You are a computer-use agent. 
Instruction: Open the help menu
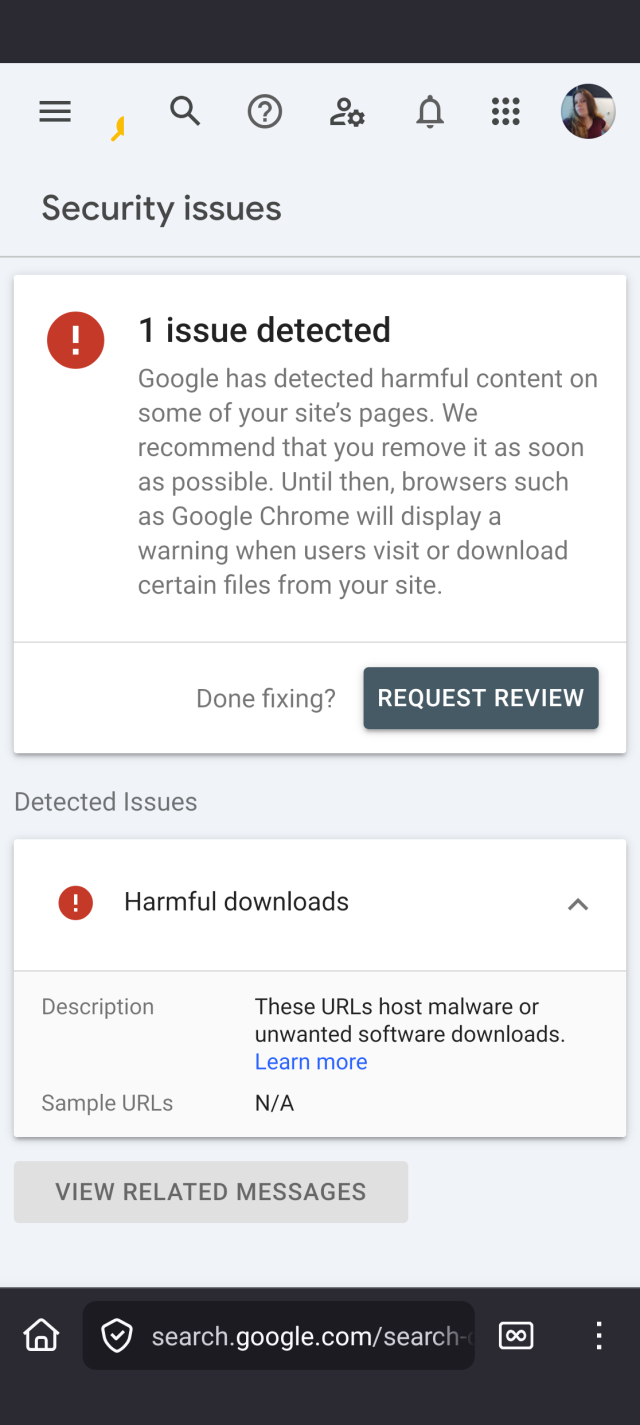[x=264, y=111]
